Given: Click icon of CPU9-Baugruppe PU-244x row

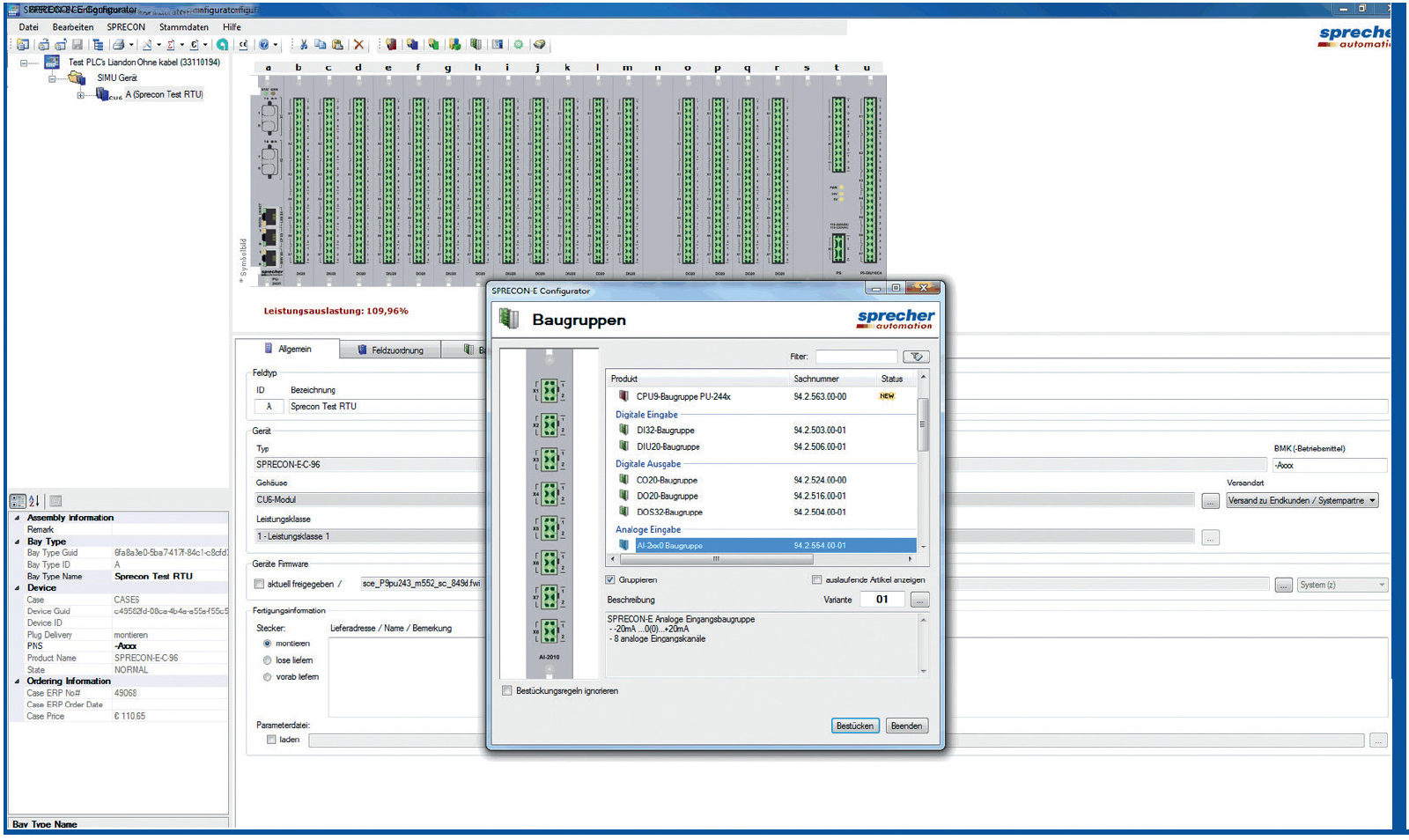Looking at the screenshot, I should 623,396.
